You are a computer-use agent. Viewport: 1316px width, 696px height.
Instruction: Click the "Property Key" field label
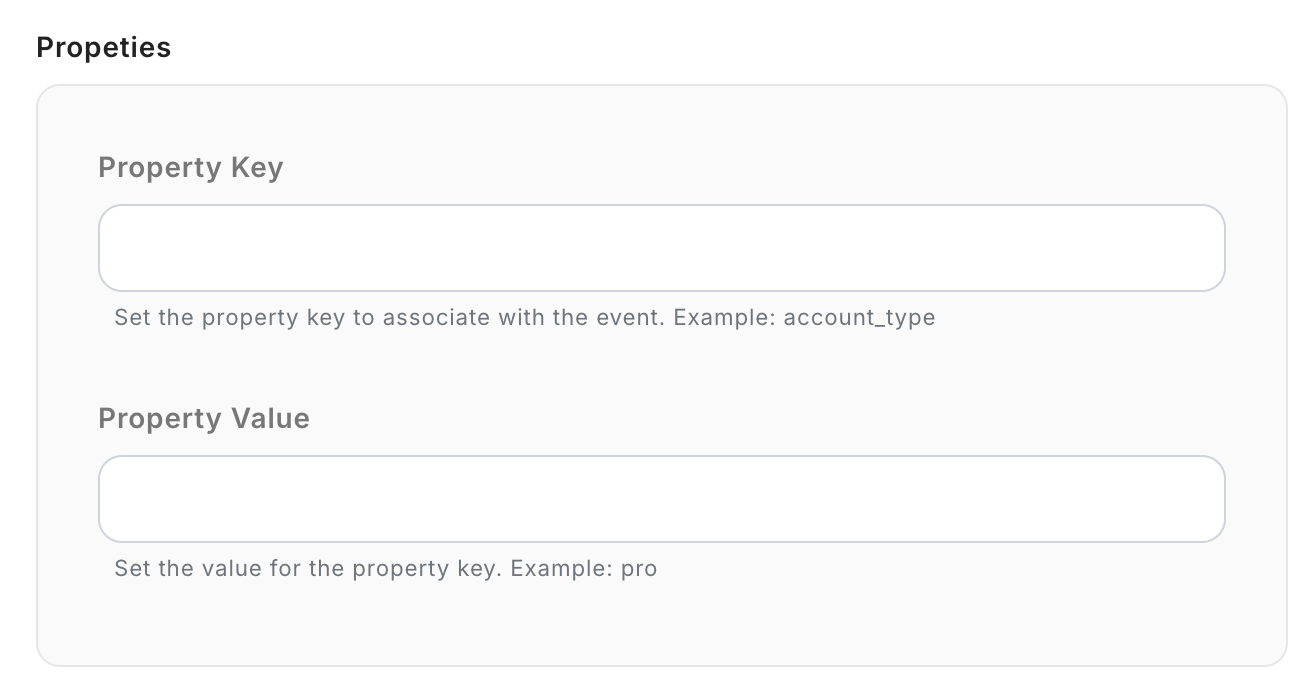coord(190,168)
